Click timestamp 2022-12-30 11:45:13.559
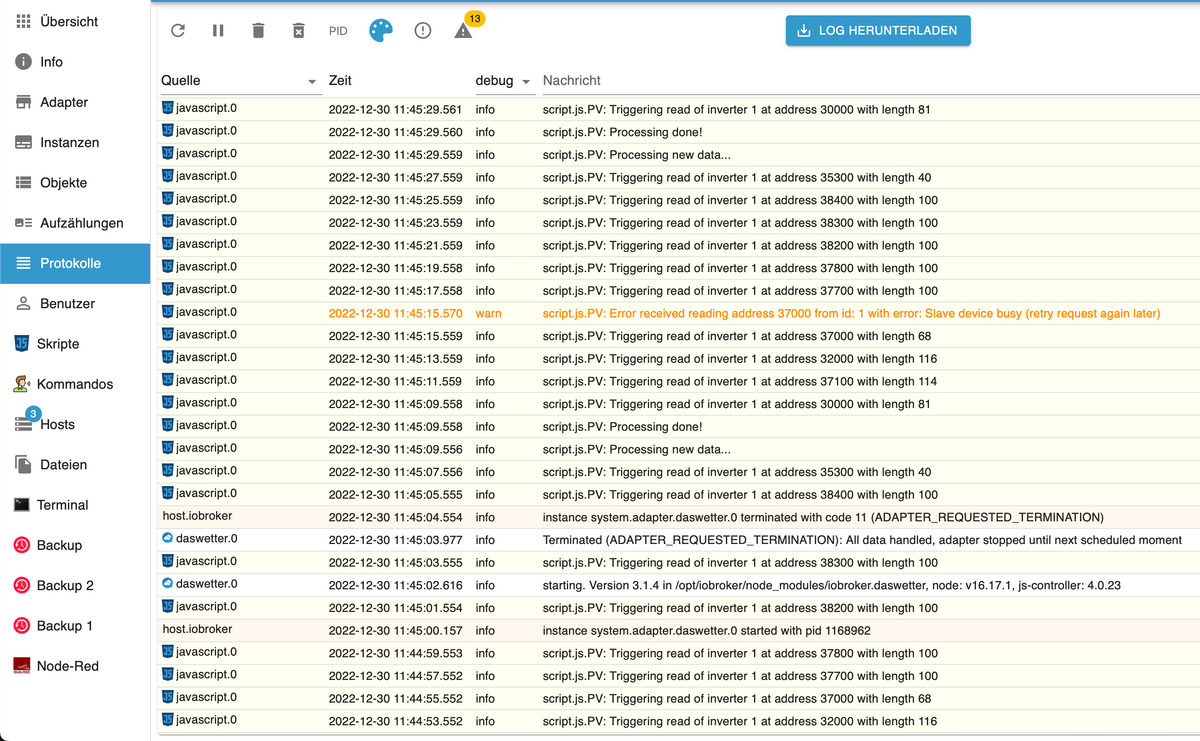The width and height of the screenshot is (1200, 741). [396, 359]
